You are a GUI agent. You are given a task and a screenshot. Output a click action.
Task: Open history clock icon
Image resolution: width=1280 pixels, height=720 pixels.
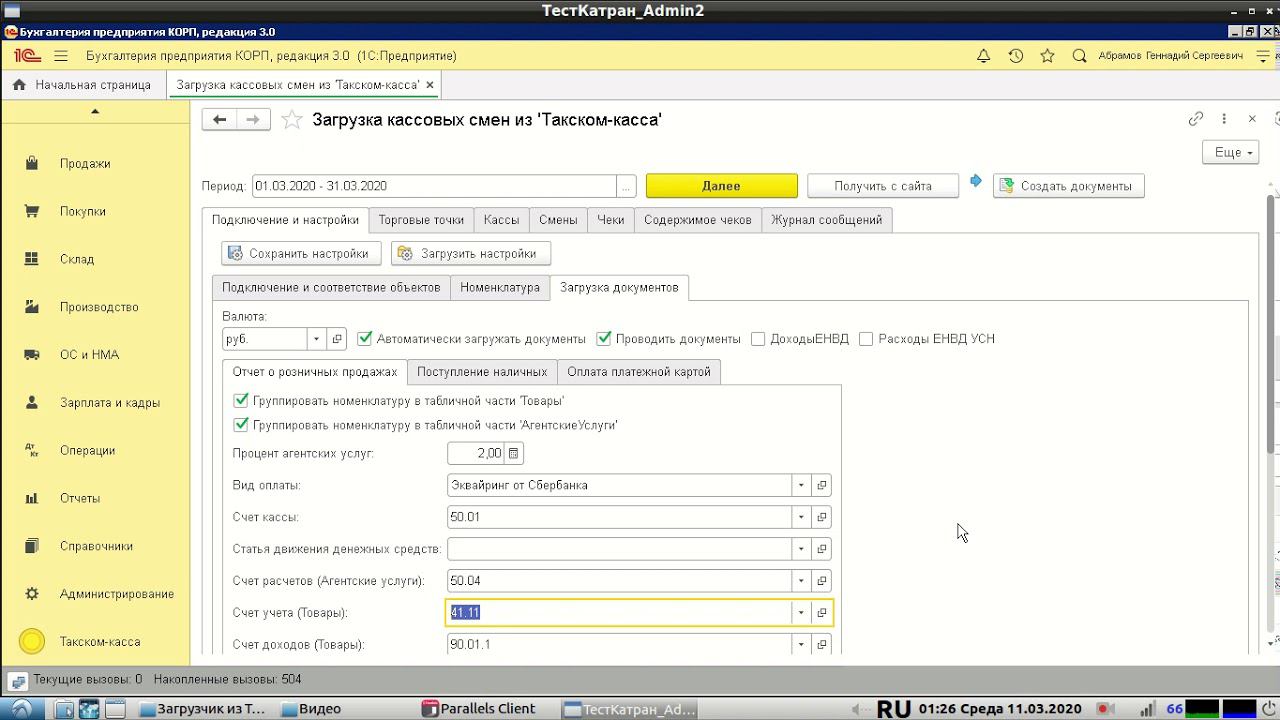tap(1016, 56)
